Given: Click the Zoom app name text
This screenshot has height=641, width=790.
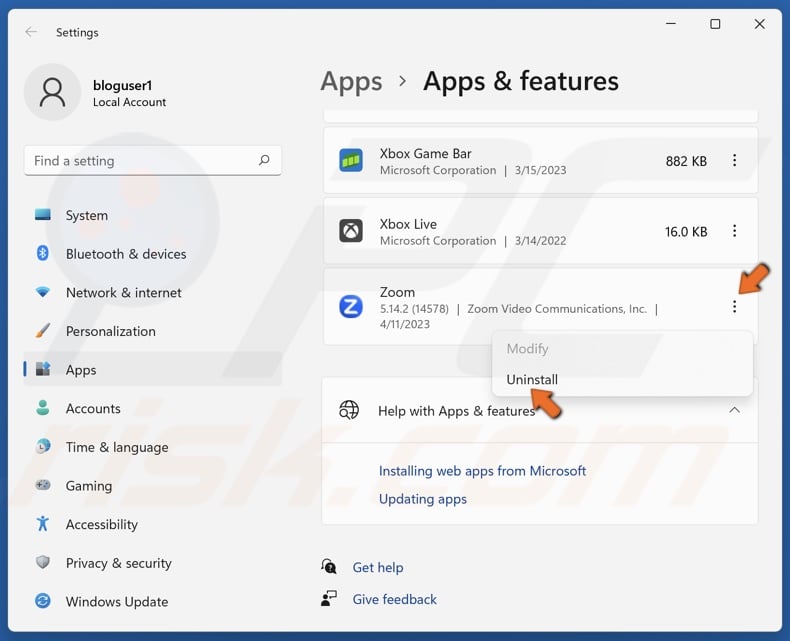Looking at the screenshot, I should click(397, 292).
